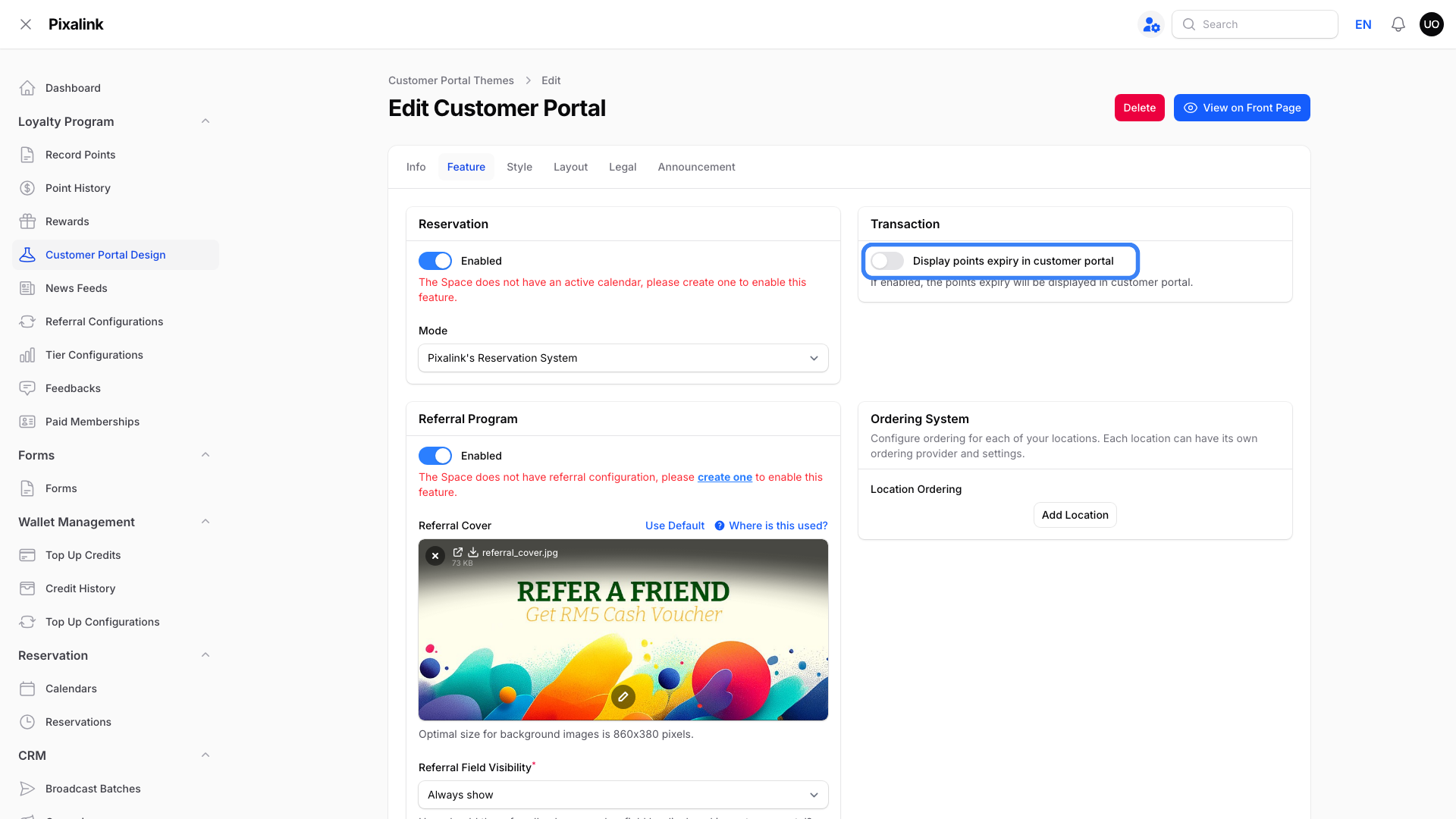Image resolution: width=1456 pixels, height=819 pixels.
Task: Open Referral Field Visibility dropdown
Action: [623, 795]
